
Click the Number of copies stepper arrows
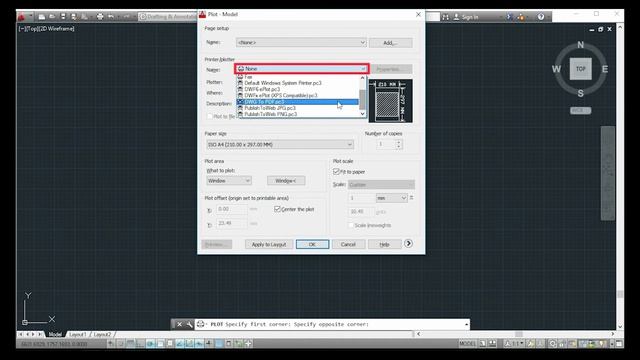(399, 144)
